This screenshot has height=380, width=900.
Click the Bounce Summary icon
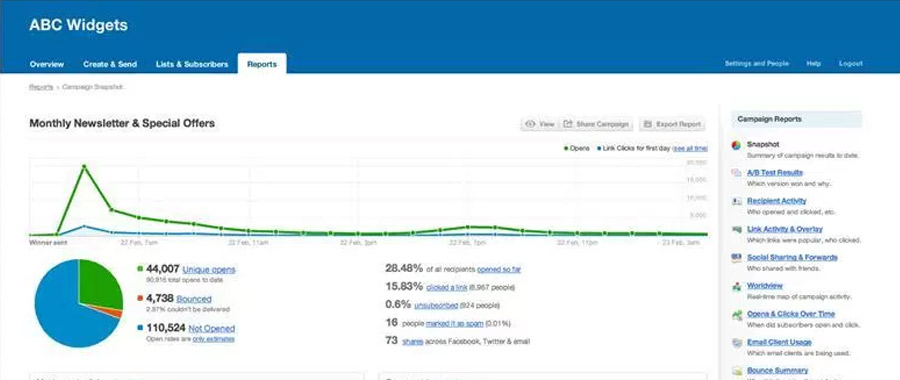(x=736, y=371)
